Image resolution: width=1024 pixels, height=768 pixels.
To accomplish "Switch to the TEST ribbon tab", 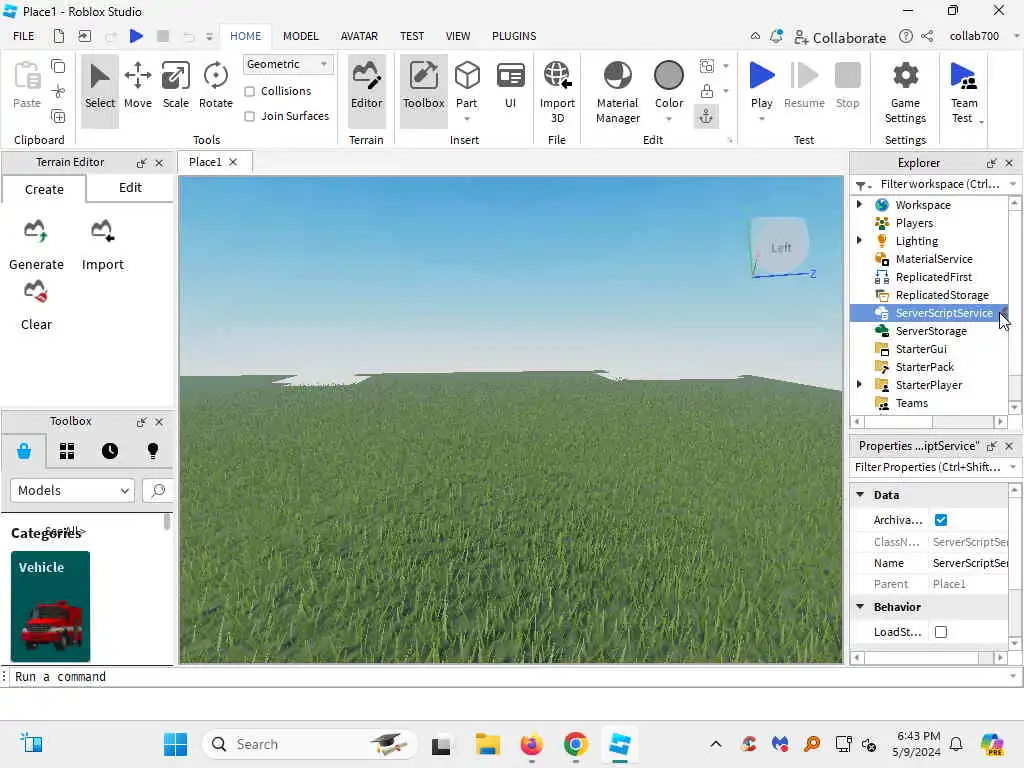I will (411, 36).
